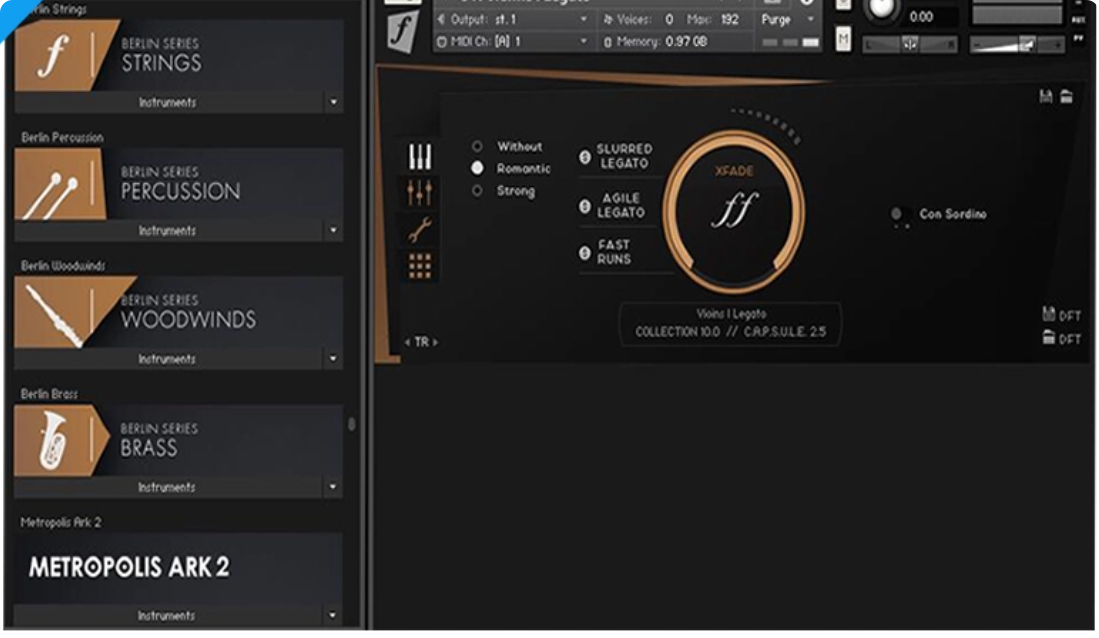Click the memory usage icon
This screenshot has width=1099, height=638.
coord(608,42)
